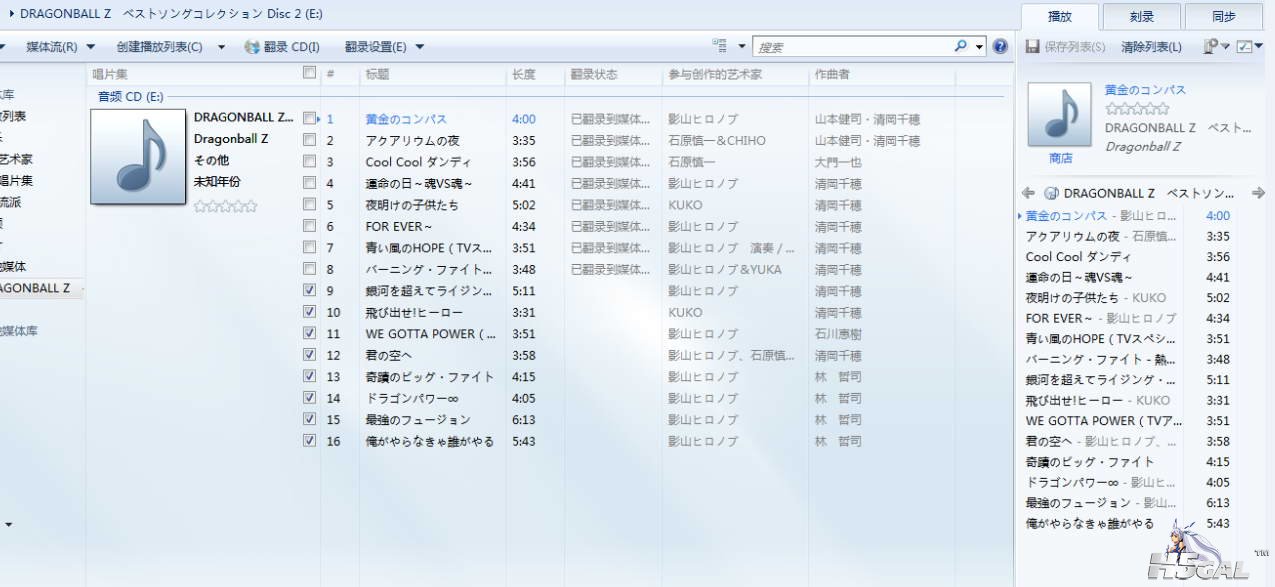The width and height of the screenshot is (1275, 587).
Task: Uncheck the box for track 12 君の空へ
Action: (309, 354)
